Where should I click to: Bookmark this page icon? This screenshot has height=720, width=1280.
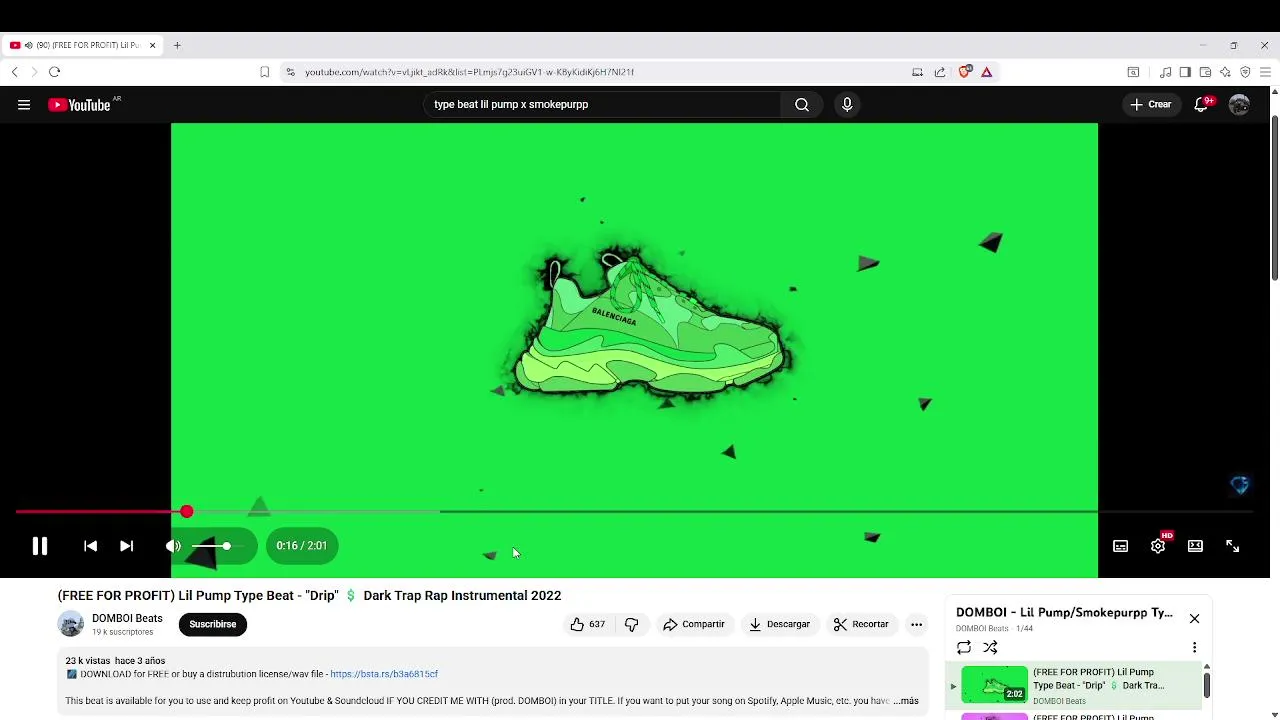264,72
